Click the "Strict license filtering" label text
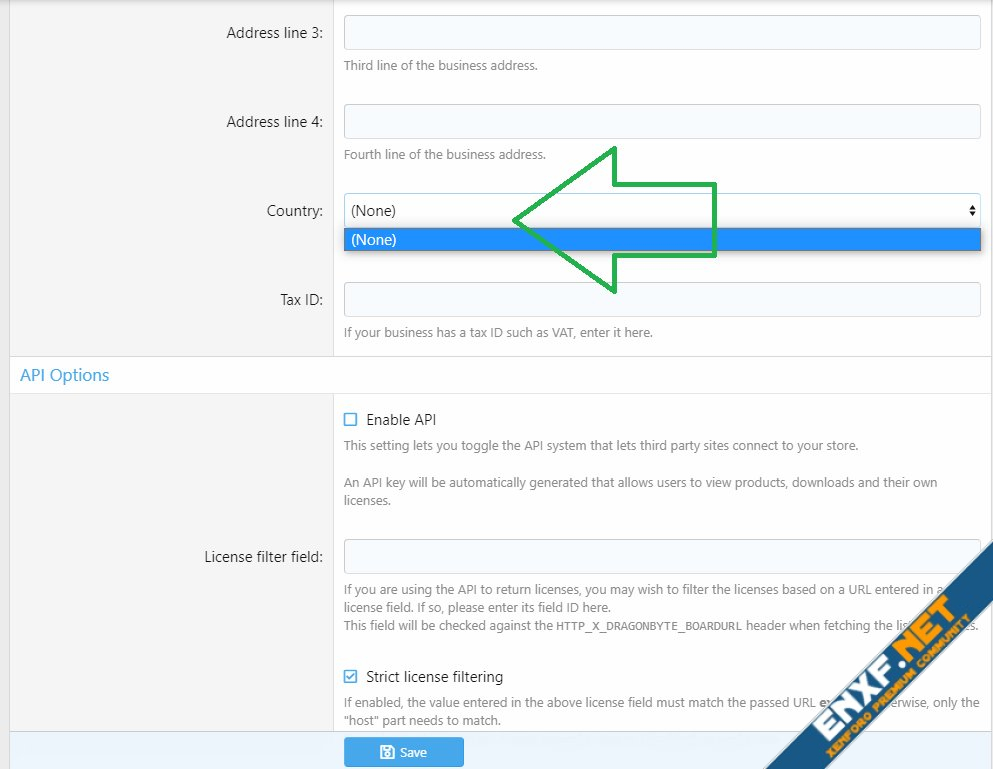 click(x=434, y=677)
